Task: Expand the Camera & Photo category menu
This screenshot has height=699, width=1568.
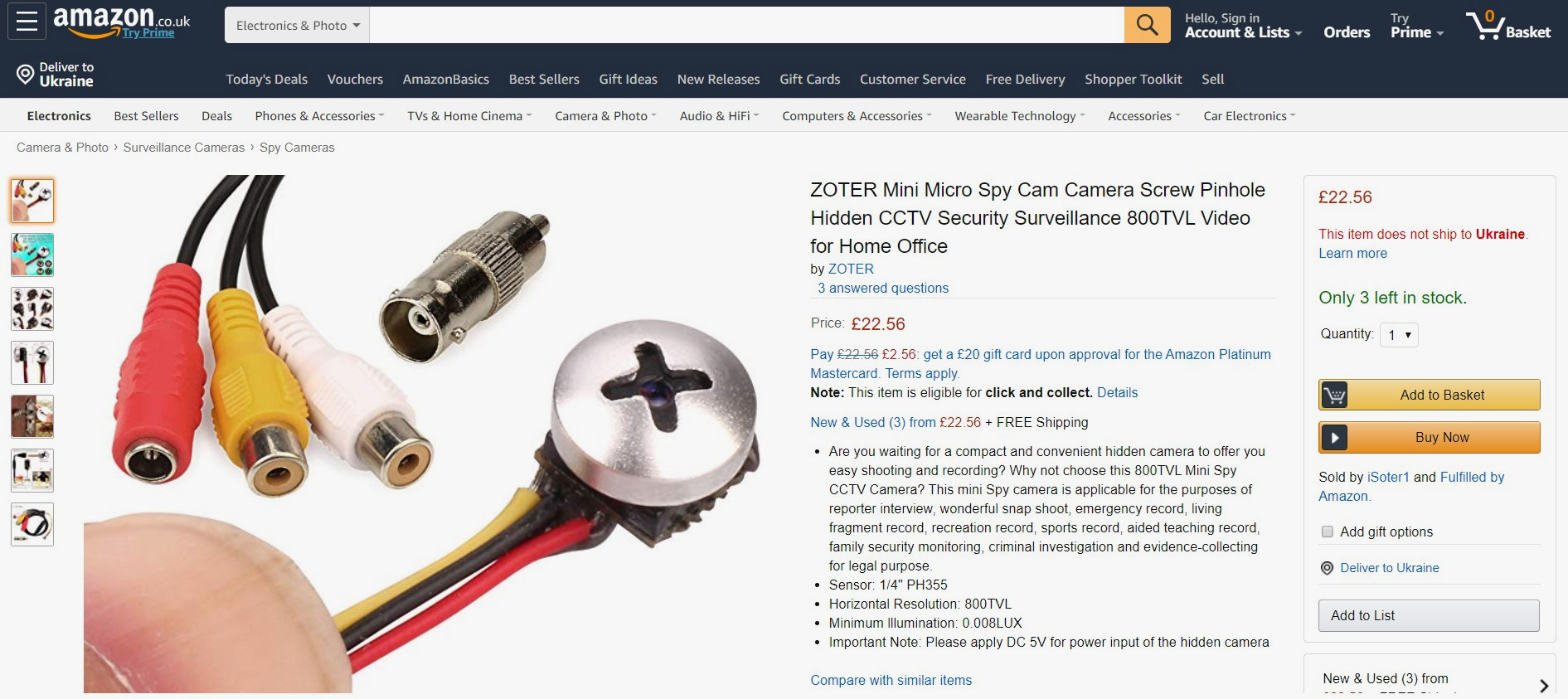Action: coord(605,116)
